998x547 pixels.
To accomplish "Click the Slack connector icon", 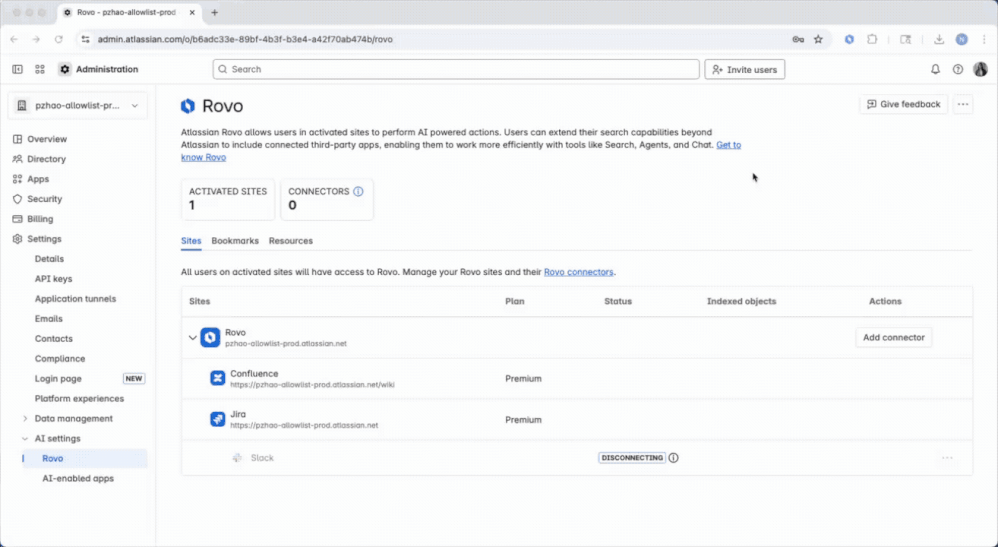I will pos(237,458).
